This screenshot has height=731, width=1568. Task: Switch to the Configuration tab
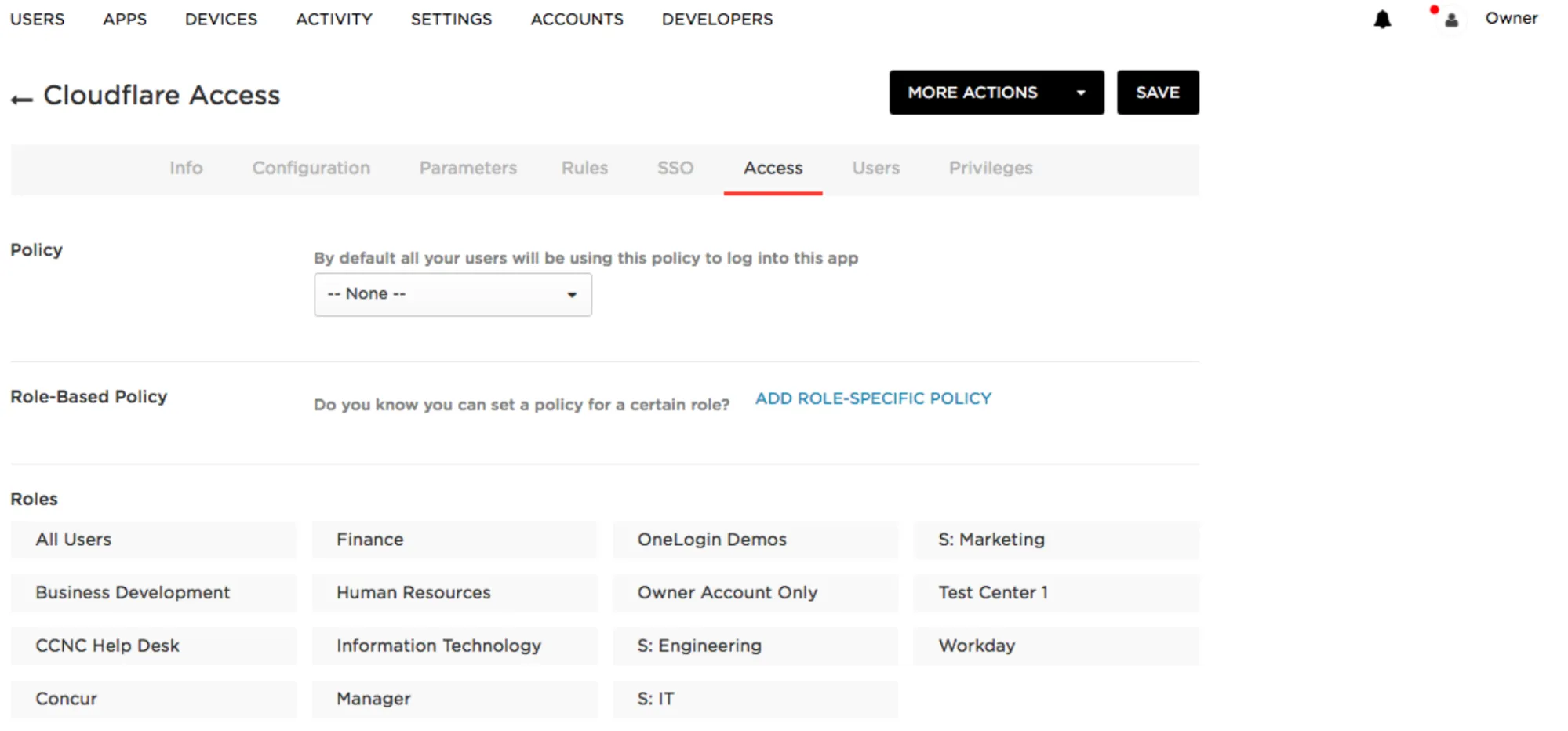[311, 168]
